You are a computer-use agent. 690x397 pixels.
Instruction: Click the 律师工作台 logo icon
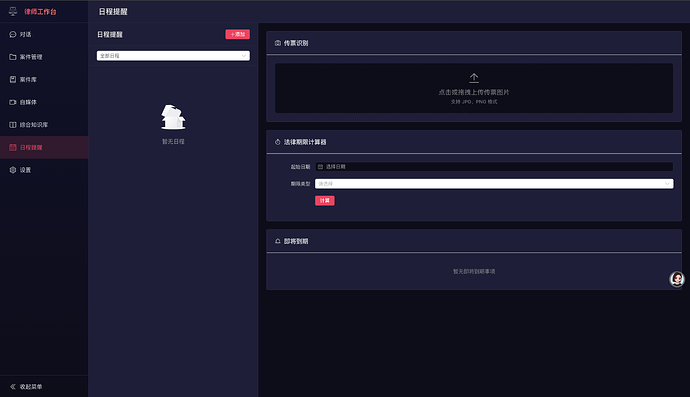(x=13, y=11)
